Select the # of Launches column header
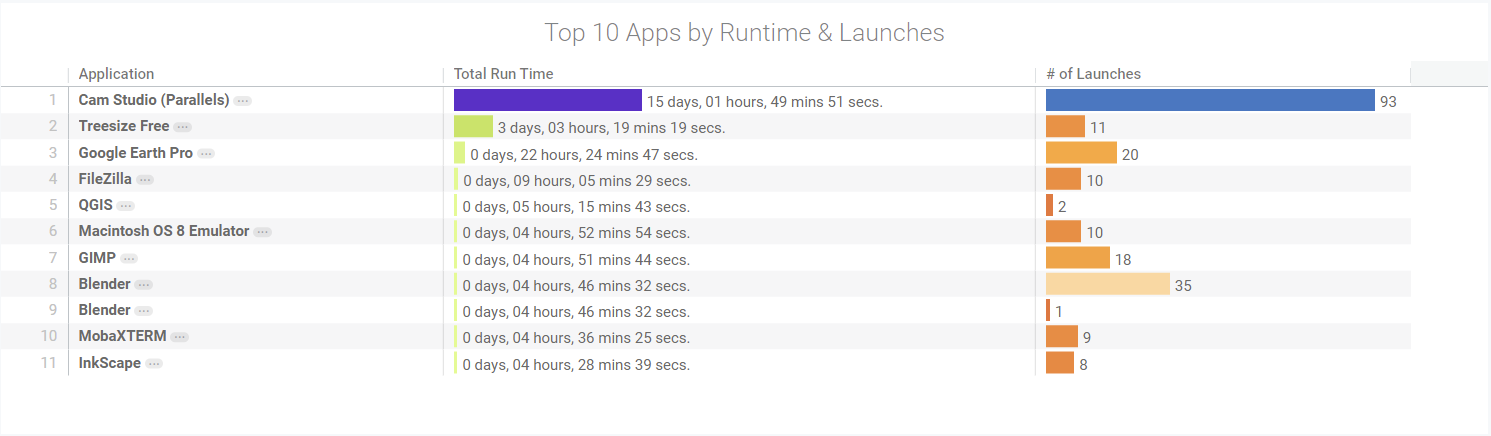Viewport: 1491px width, 436px height. tap(1093, 74)
